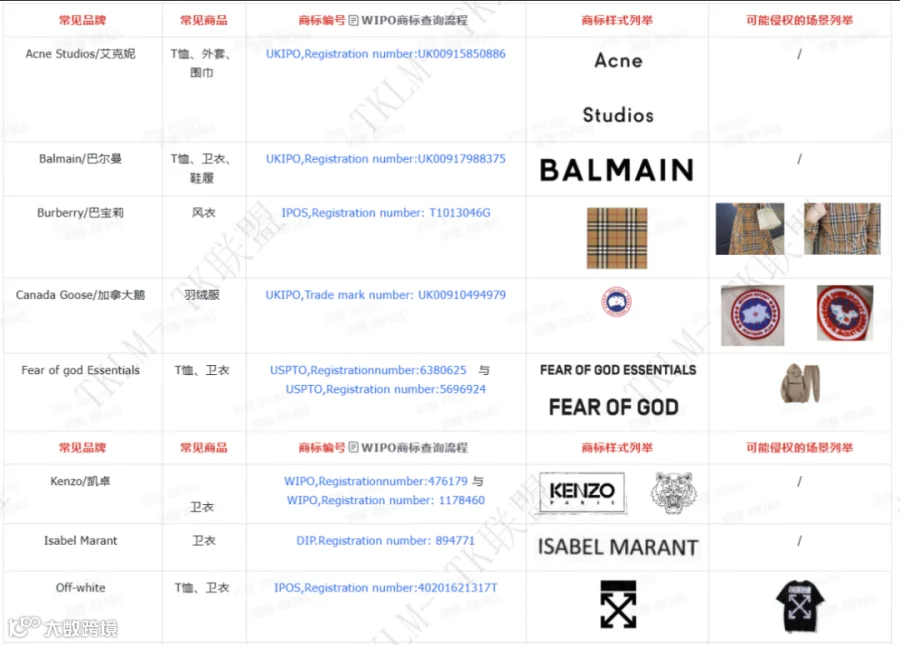This screenshot has width=900, height=645.
Task: Click the Off-white black T-shirt photo
Action: coord(800,606)
